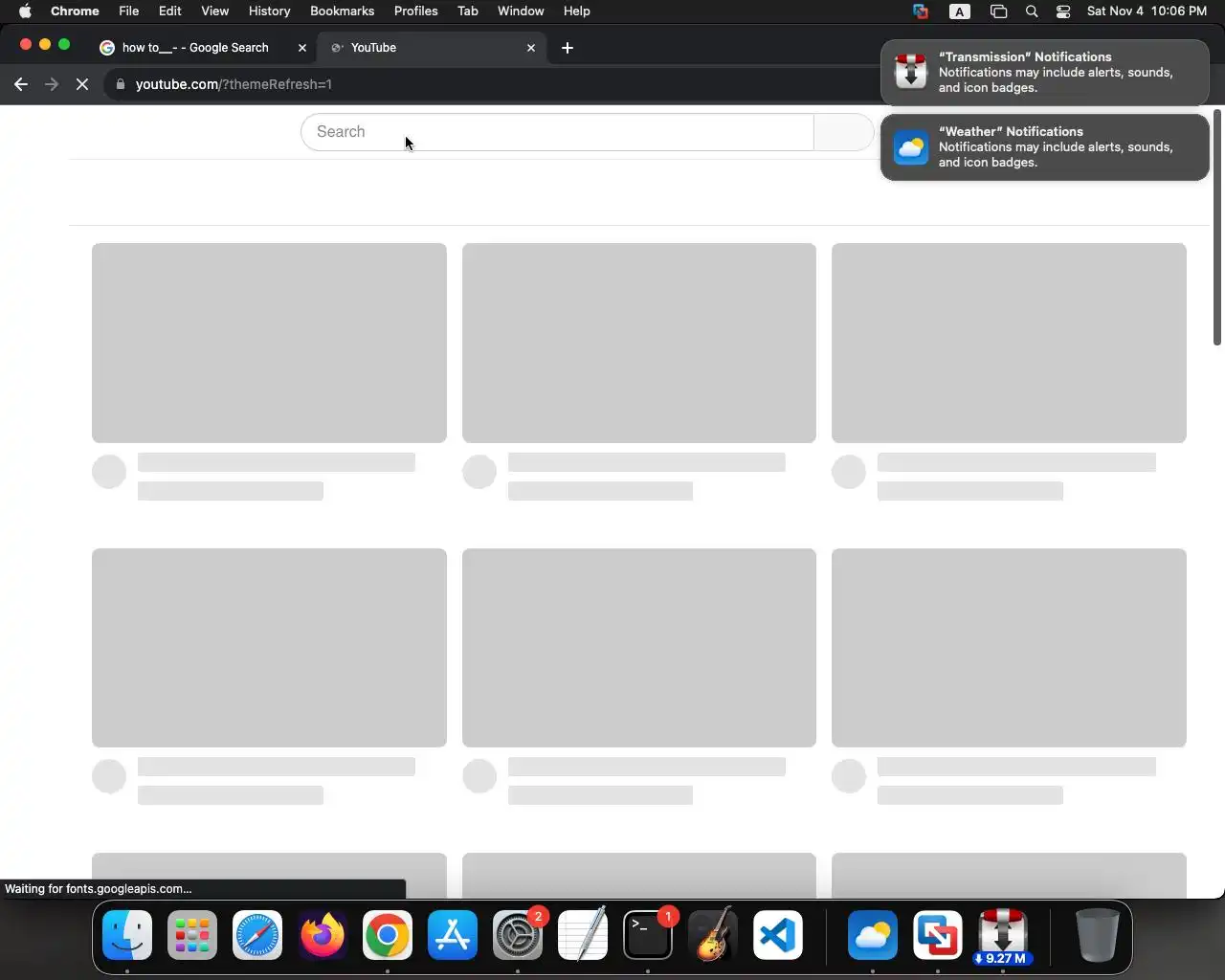Launch GarageBand from the Dock
1225x980 pixels.
713,935
